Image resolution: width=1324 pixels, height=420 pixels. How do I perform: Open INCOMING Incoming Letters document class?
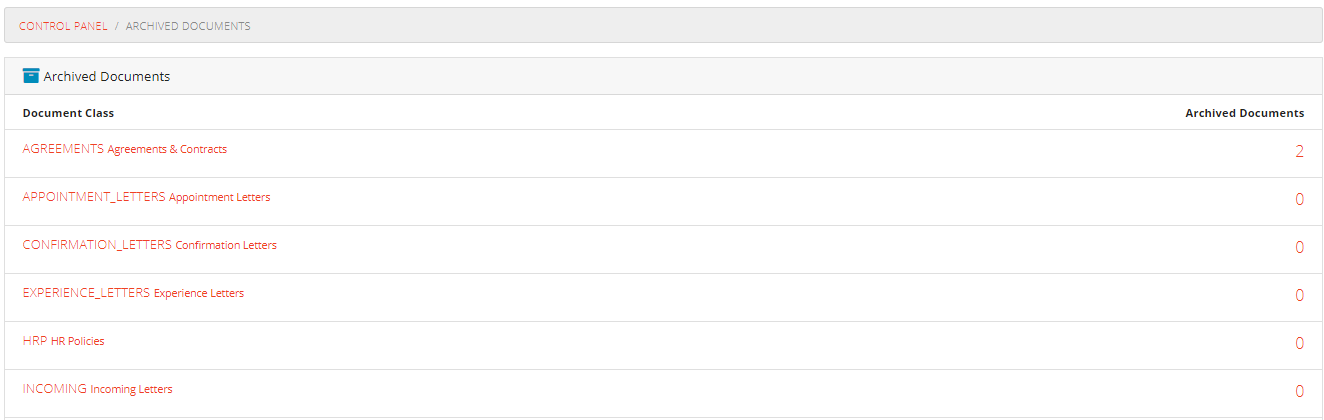[x=97, y=389]
